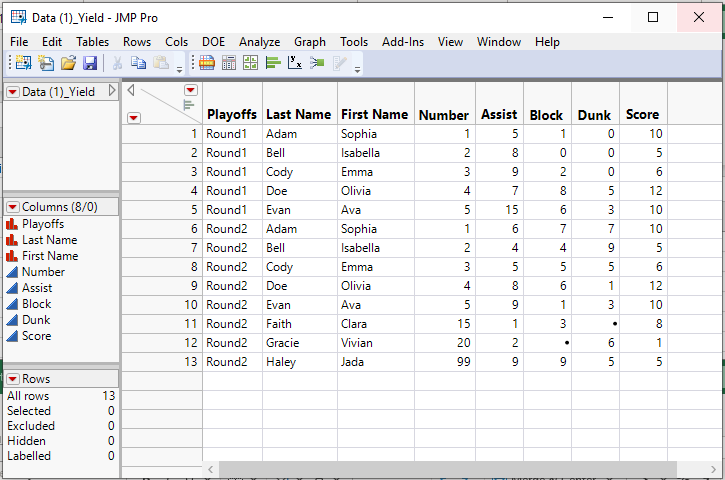Viewport: 725px width, 480px height.
Task: Select Assist in the Columns list
Action: tap(37, 288)
